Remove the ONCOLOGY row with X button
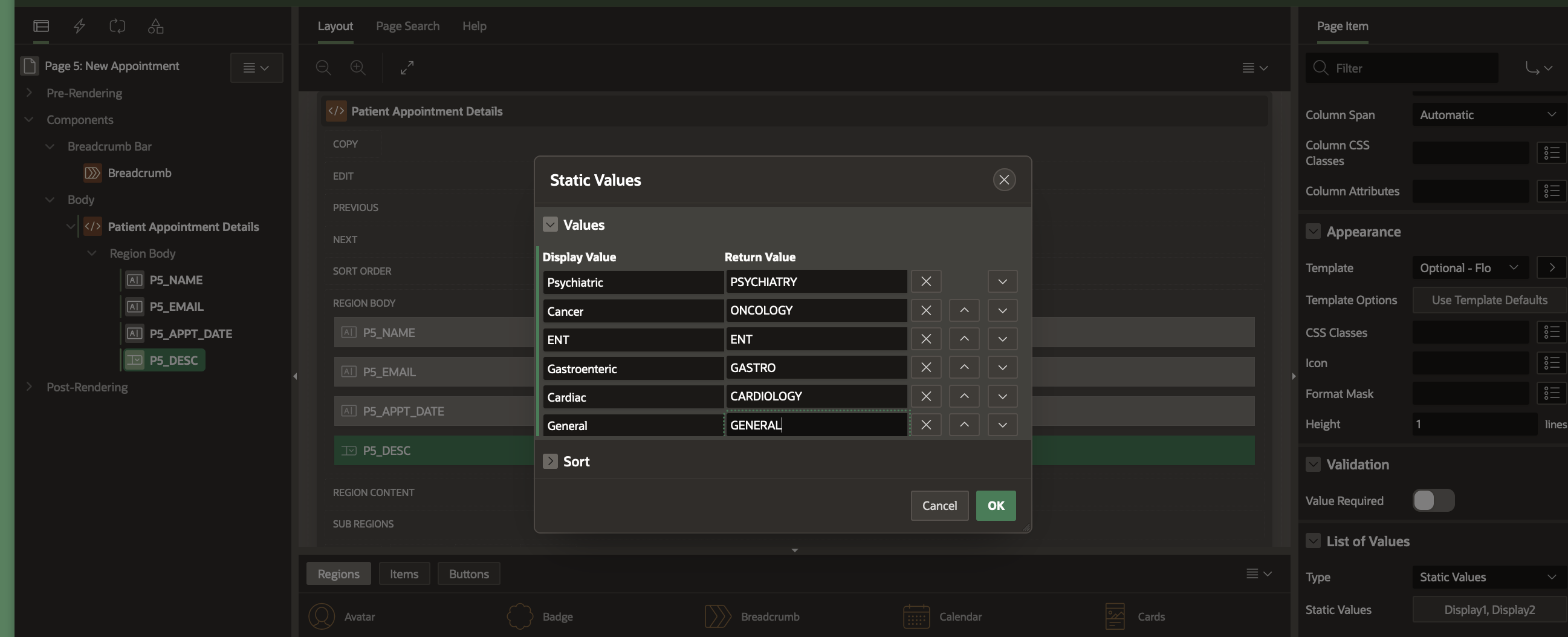Image resolution: width=1568 pixels, height=637 pixels. (x=925, y=310)
